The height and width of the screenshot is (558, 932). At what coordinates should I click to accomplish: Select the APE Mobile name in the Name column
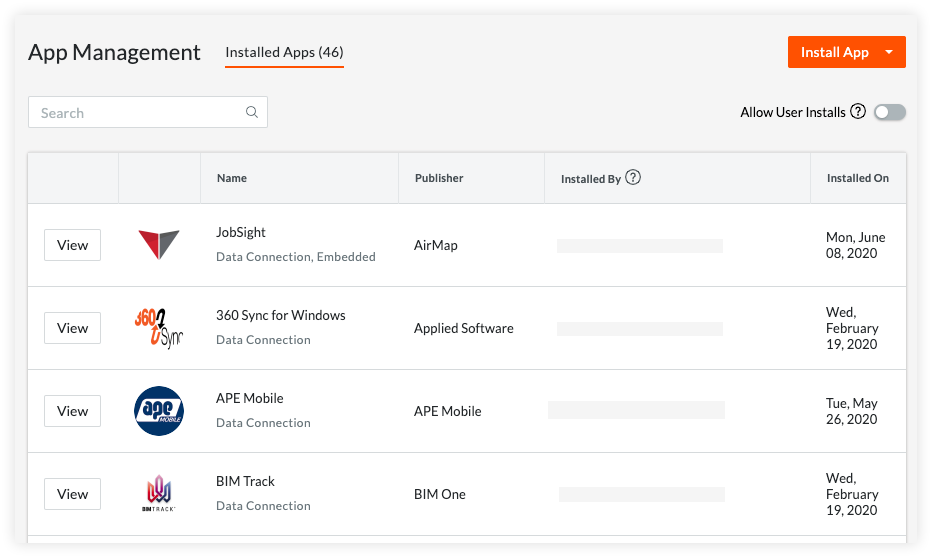(x=250, y=398)
